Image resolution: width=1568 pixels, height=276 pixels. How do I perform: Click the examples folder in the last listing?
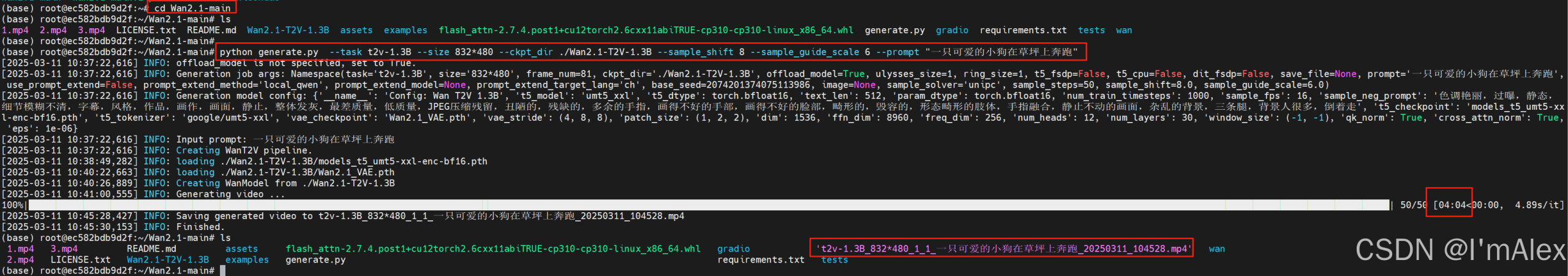[247, 259]
